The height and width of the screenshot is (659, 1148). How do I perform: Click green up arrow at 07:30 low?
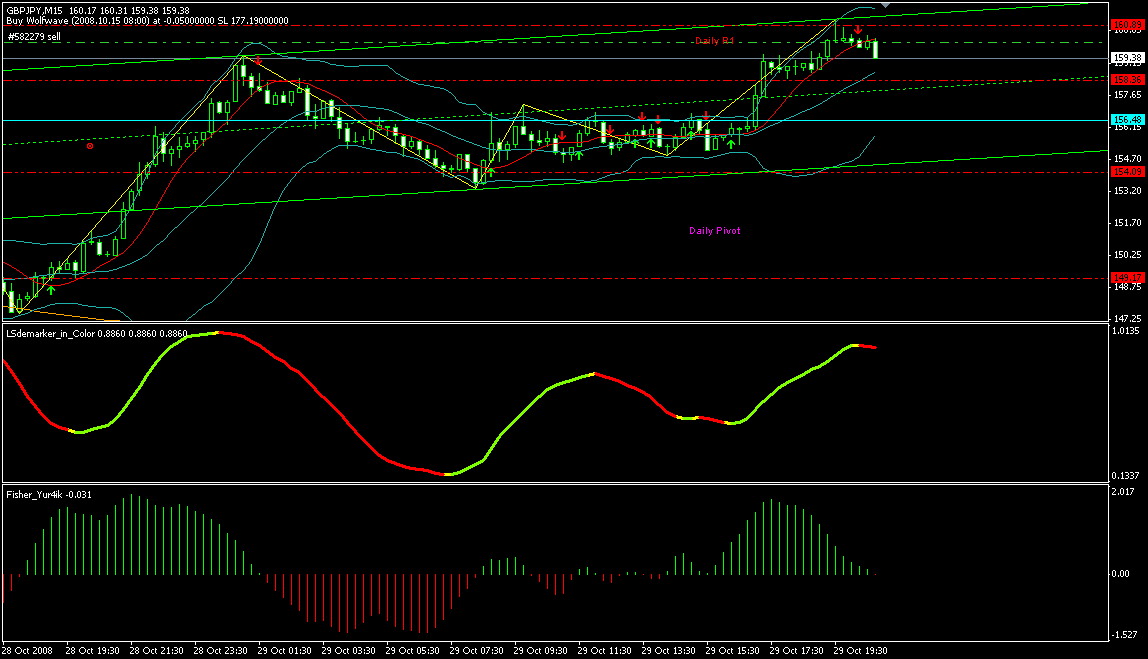tap(492, 172)
